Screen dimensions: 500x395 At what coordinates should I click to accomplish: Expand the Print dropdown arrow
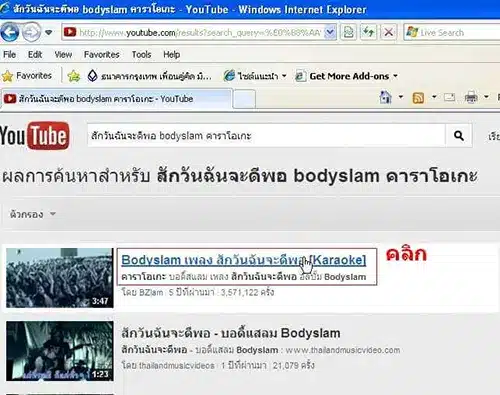tap(486, 97)
